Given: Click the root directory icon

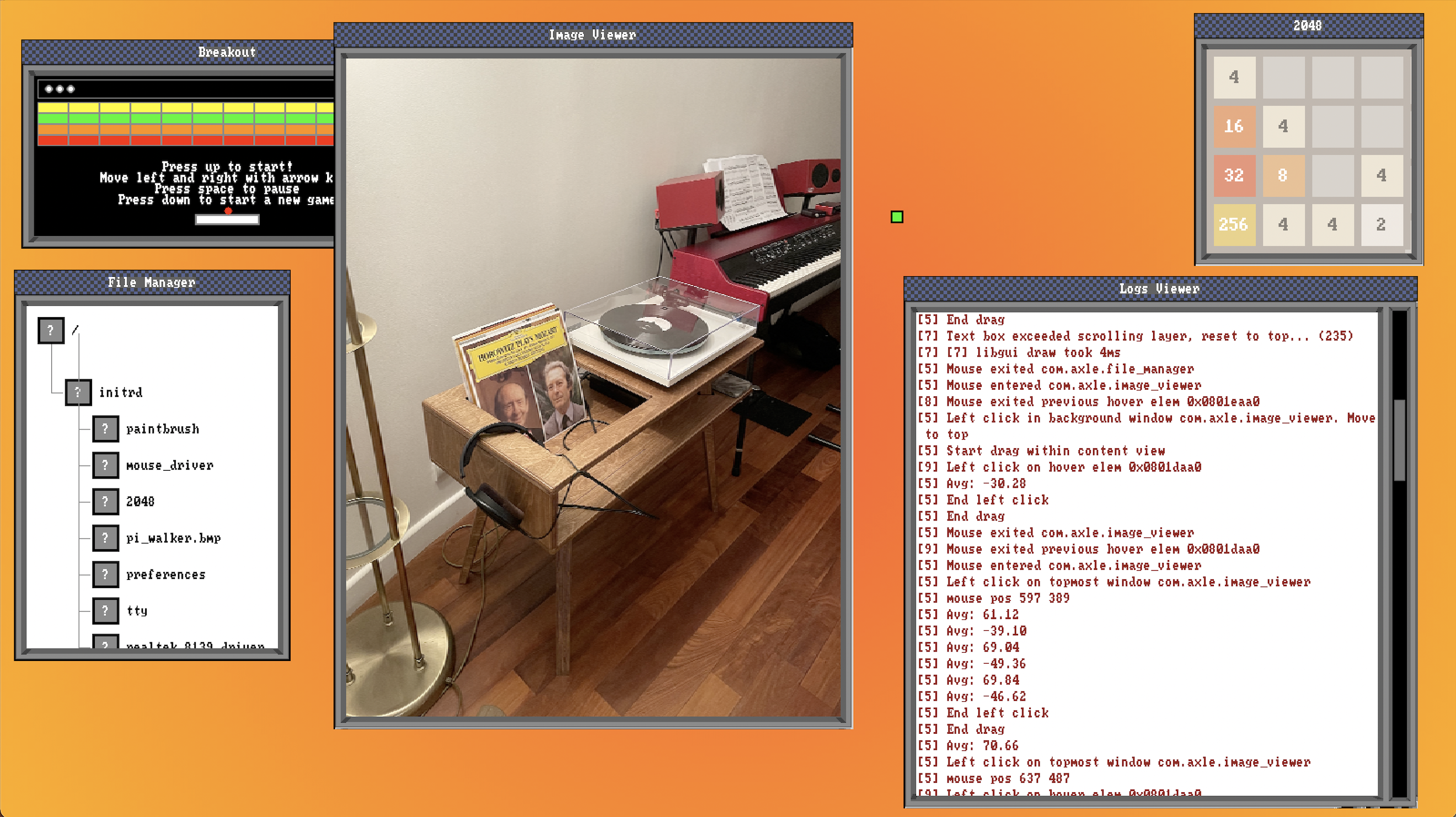Looking at the screenshot, I should 51,330.
